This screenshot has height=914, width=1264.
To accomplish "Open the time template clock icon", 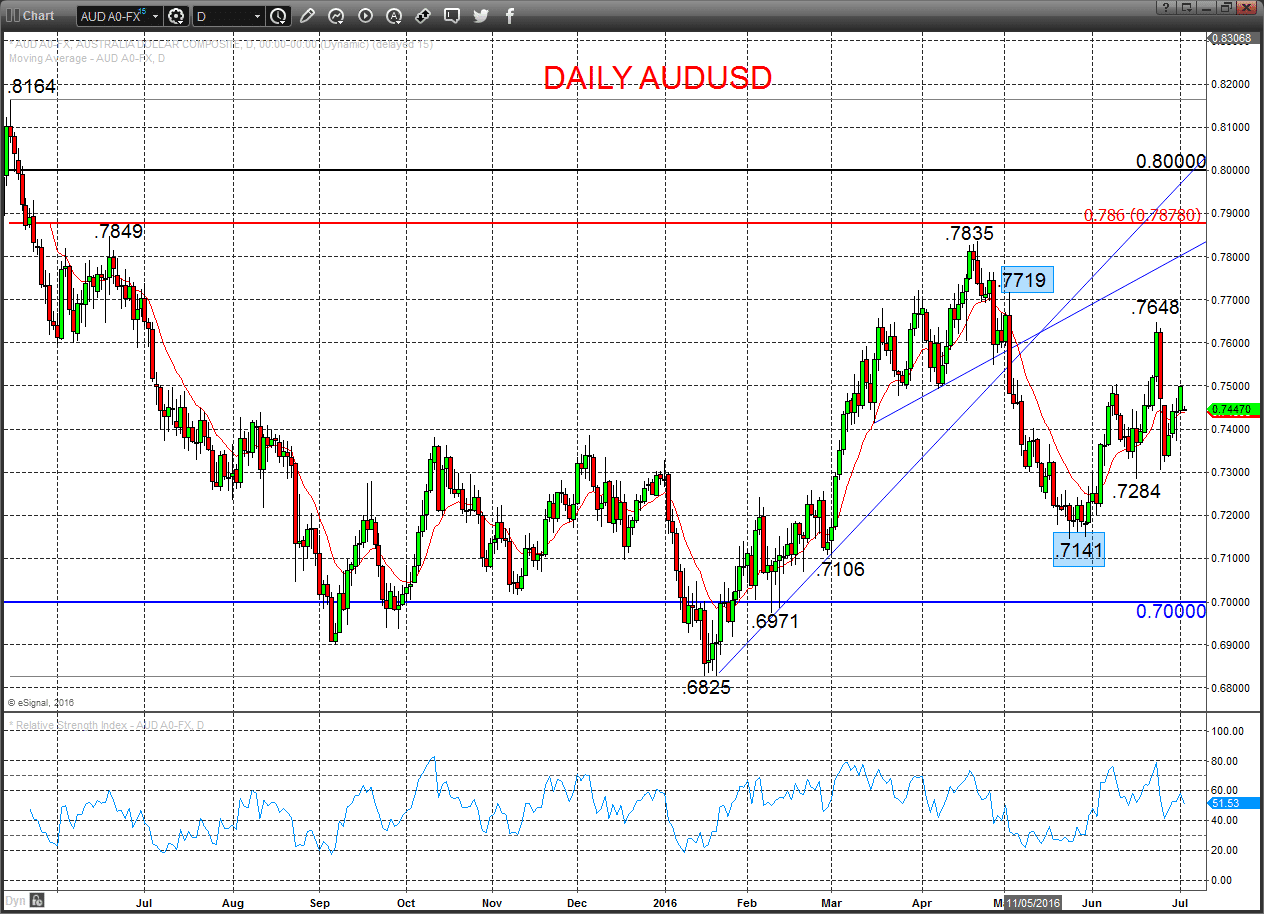I will [278, 16].
